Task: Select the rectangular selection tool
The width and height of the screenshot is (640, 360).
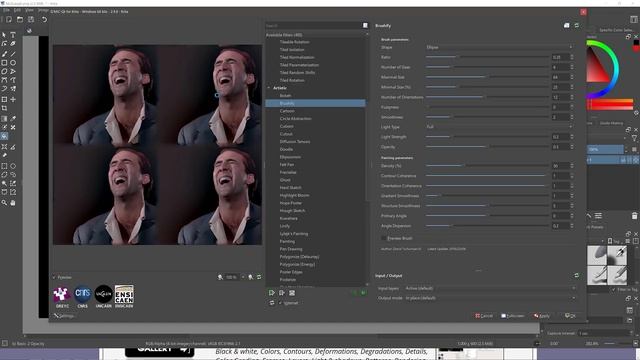Action: coord(4,166)
